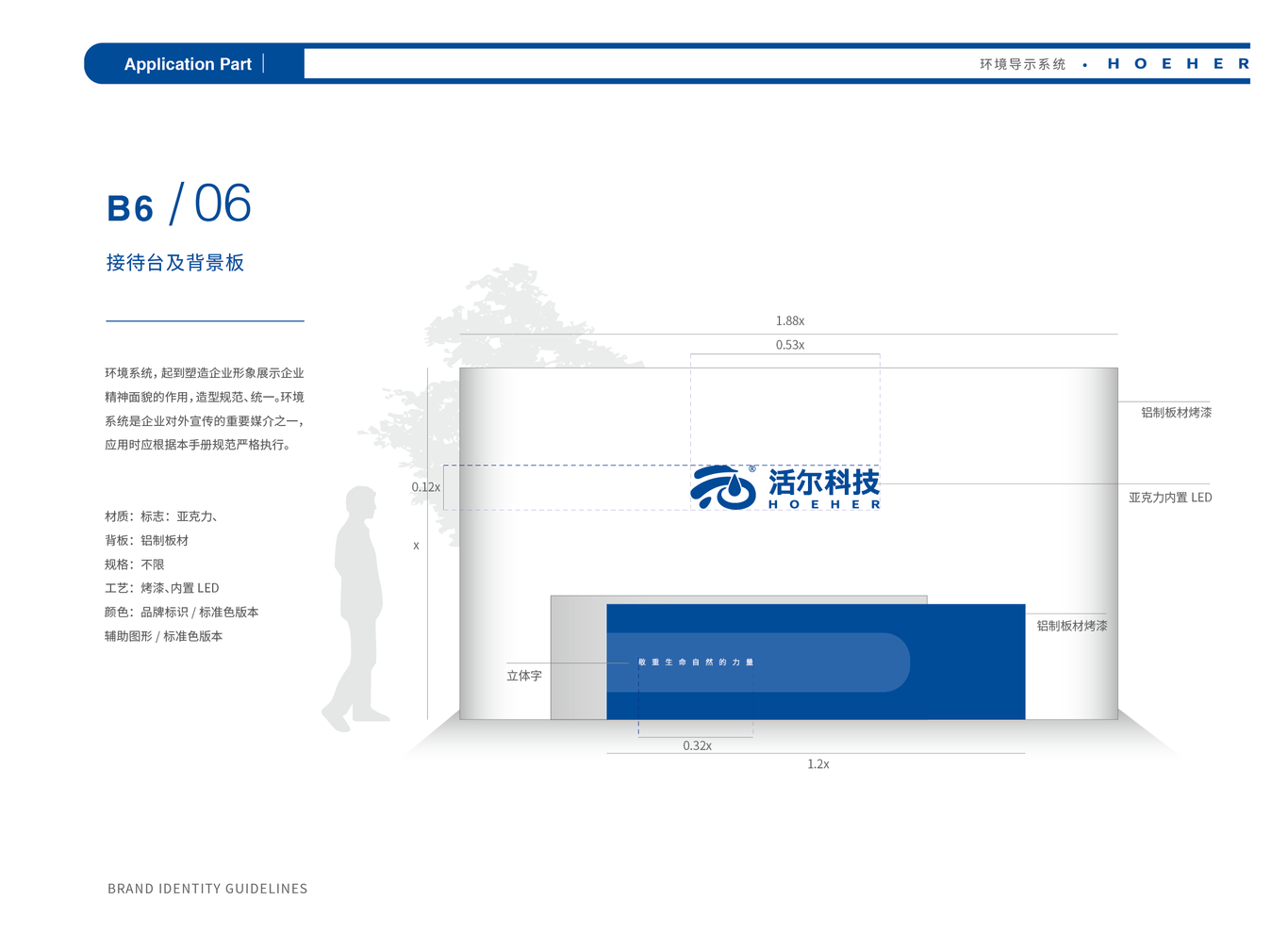The width and height of the screenshot is (1288, 949).
Task: Click the '活尔科技' logo text on the wall
Action: click(824, 482)
